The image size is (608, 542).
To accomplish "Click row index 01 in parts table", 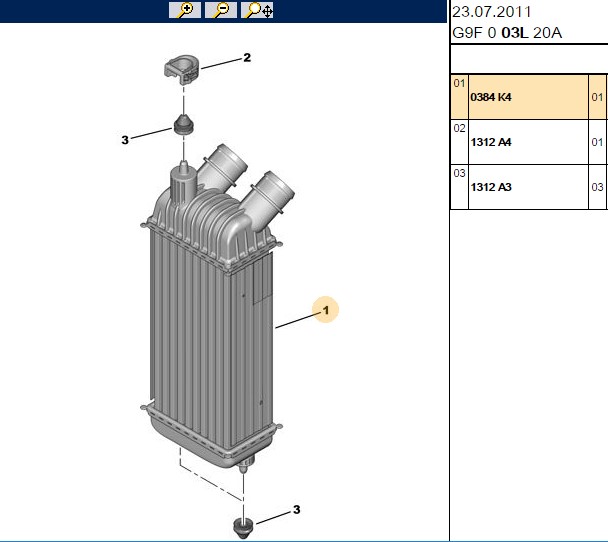I will pyautogui.click(x=459, y=83).
